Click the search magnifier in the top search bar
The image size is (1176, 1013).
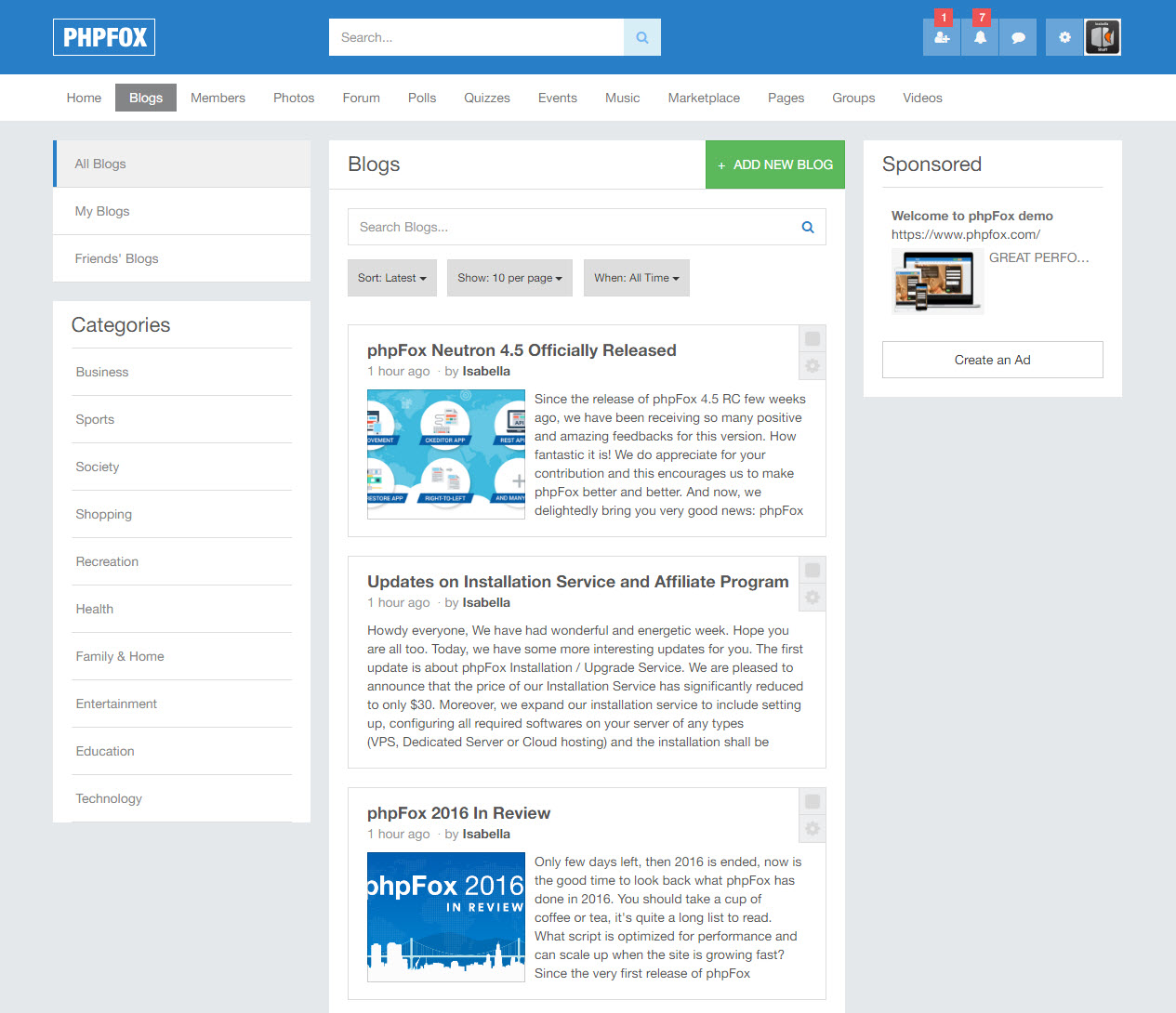coord(641,37)
